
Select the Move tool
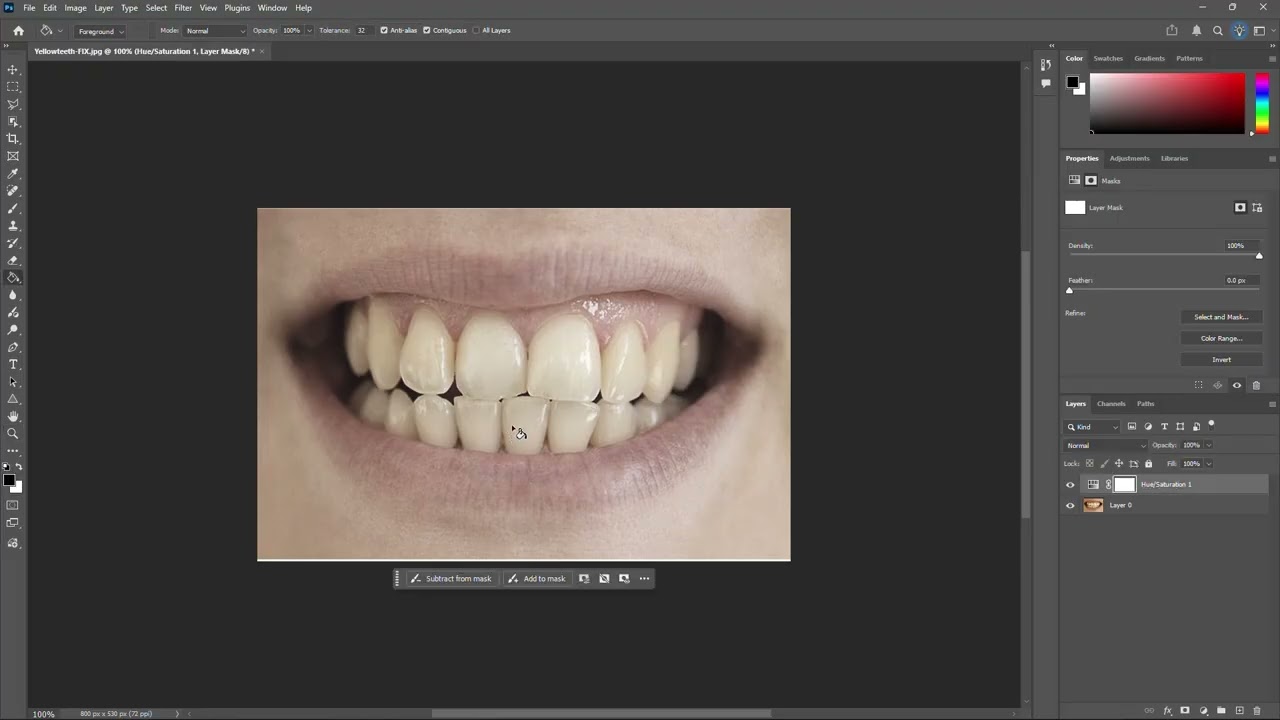(13, 69)
